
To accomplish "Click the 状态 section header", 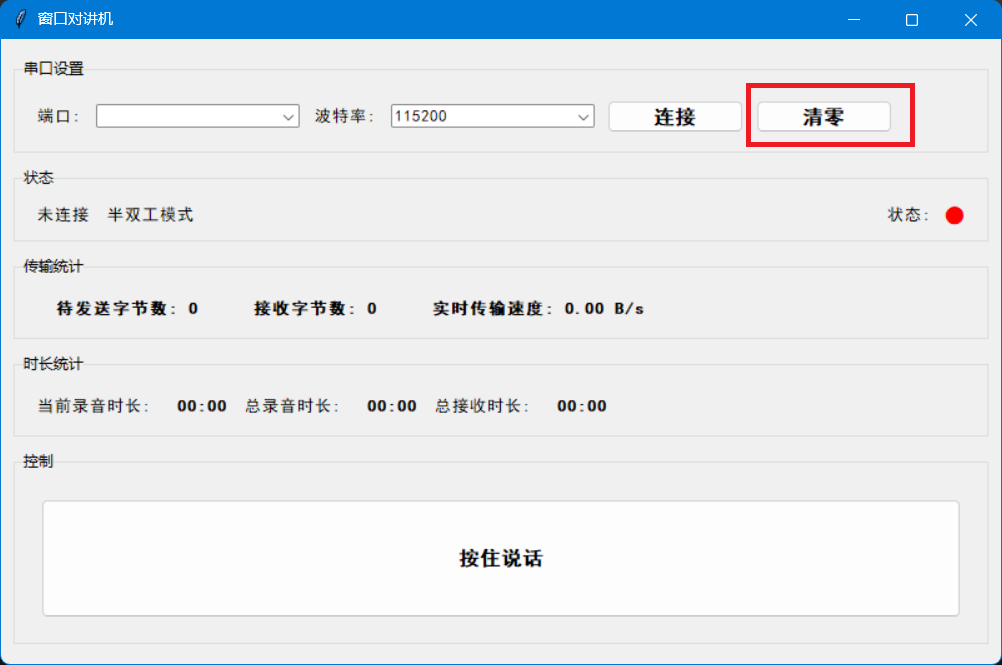I will click(38, 177).
